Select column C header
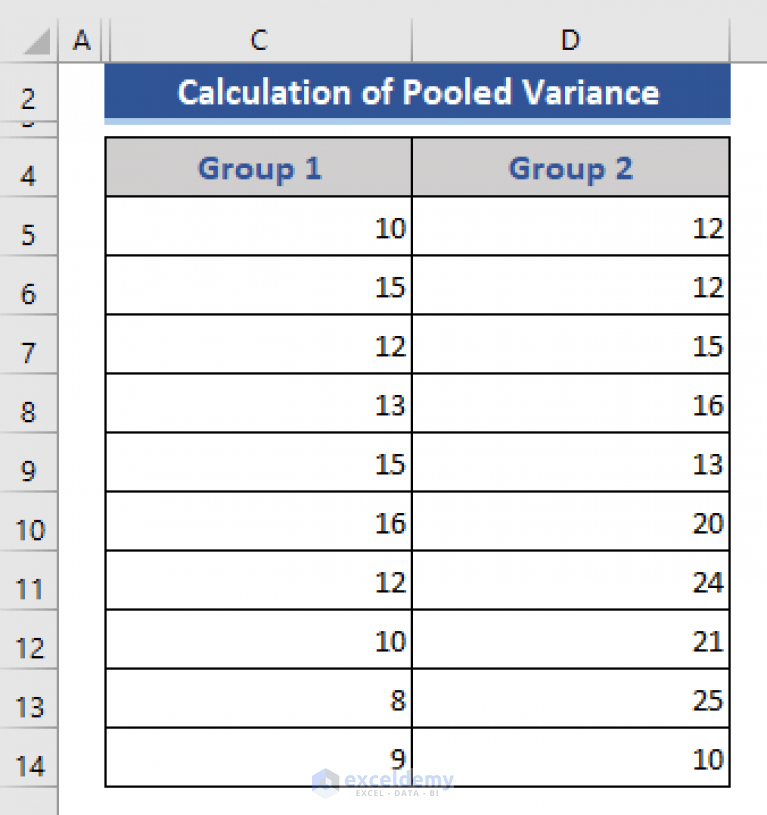This screenshot has width=767, height=815. click(x=258, y=40)
